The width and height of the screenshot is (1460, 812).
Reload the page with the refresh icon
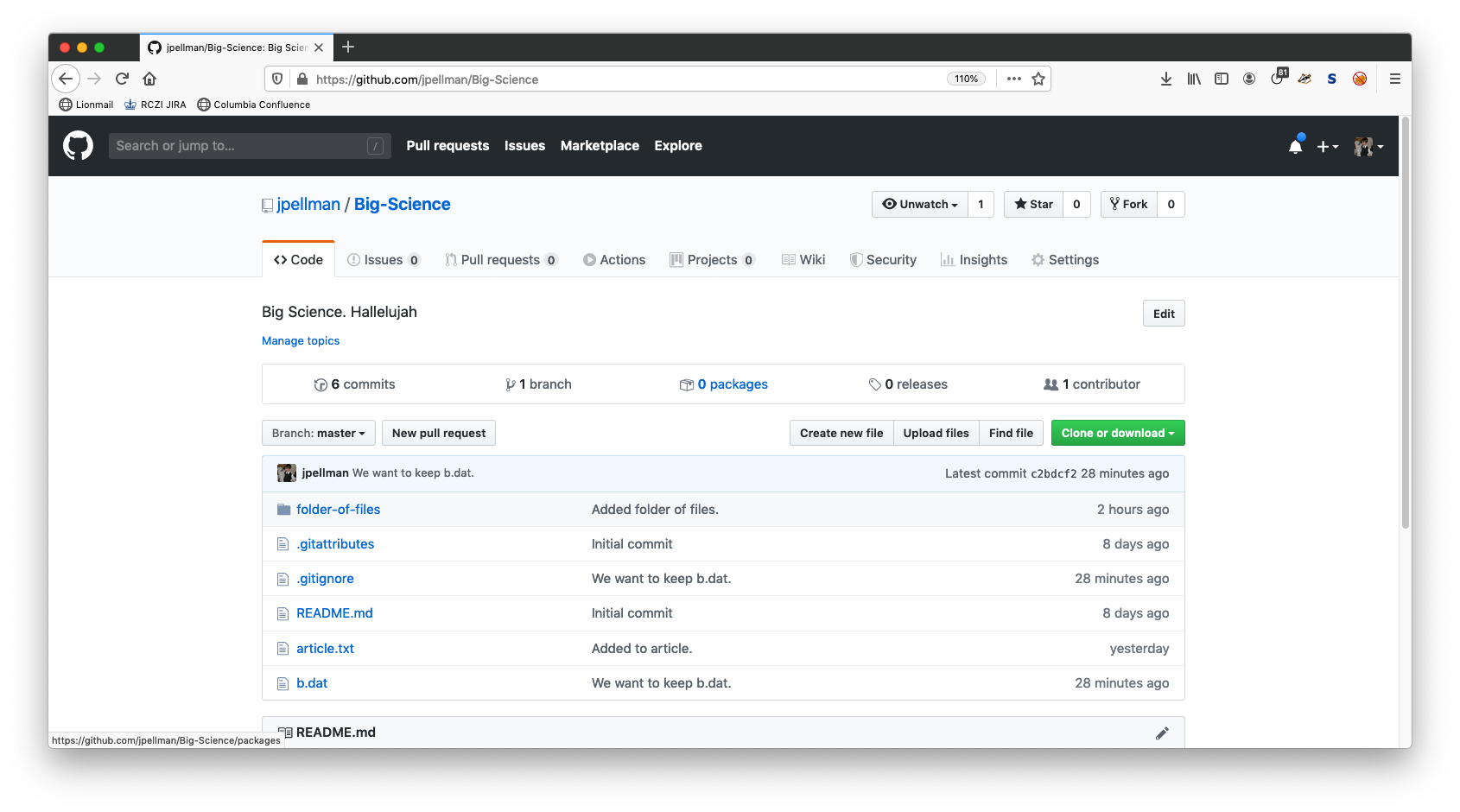tap(122, 79)
